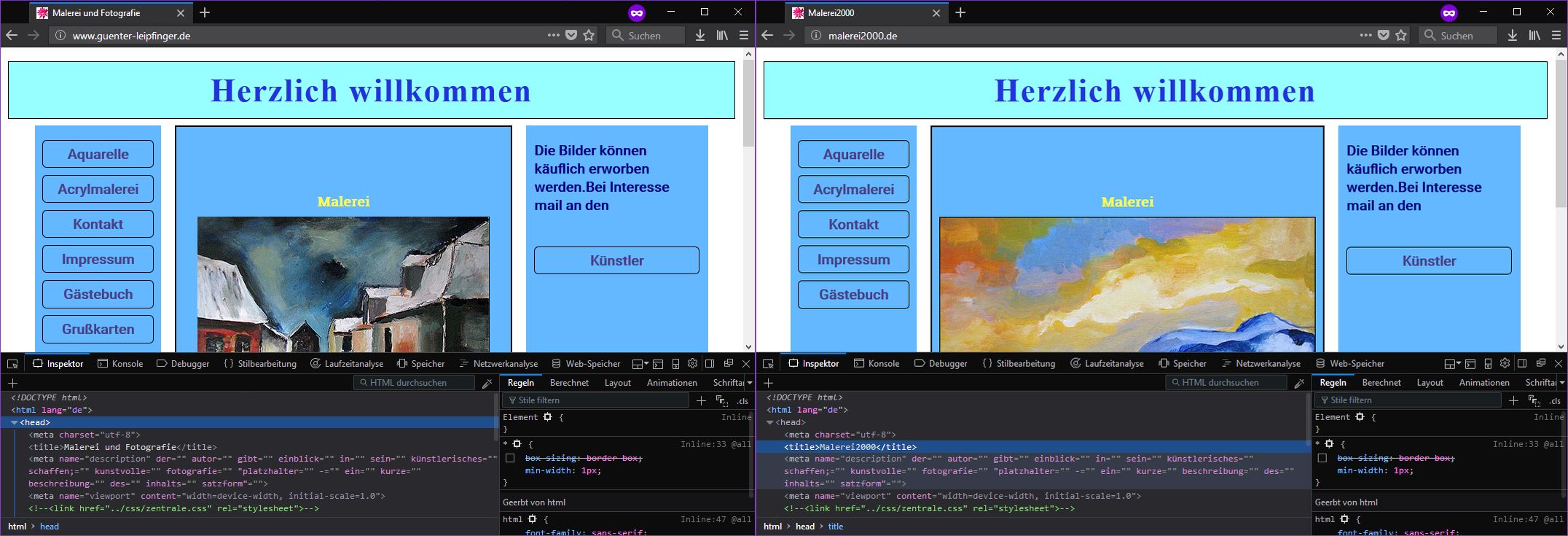Create new node plus in the left HTML pane
Image resolution: width=1568 pixels, height=536 pixels.
tap(12, 383)
